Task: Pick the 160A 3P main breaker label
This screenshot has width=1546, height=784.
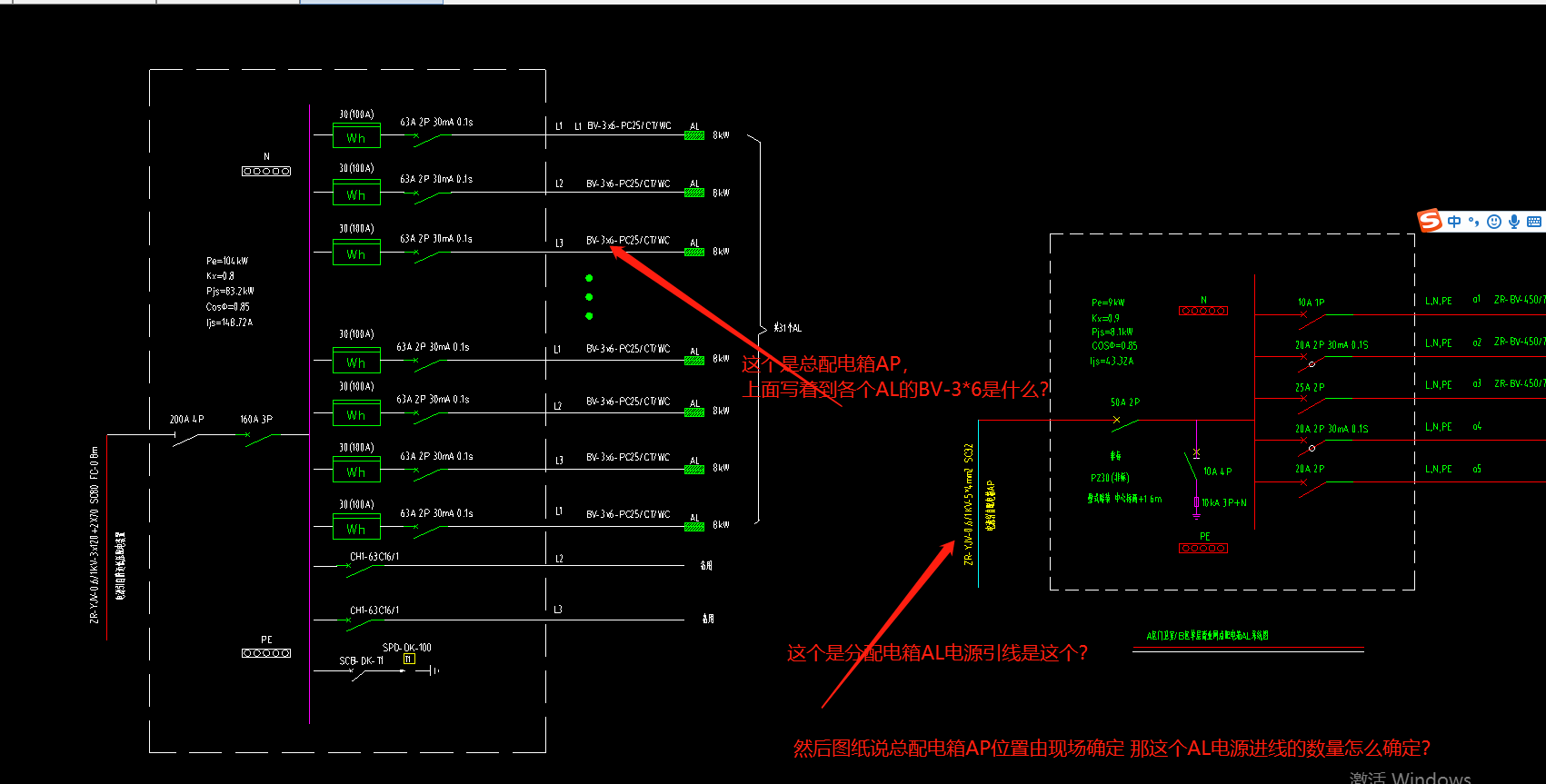Action: tap(256, 420)
